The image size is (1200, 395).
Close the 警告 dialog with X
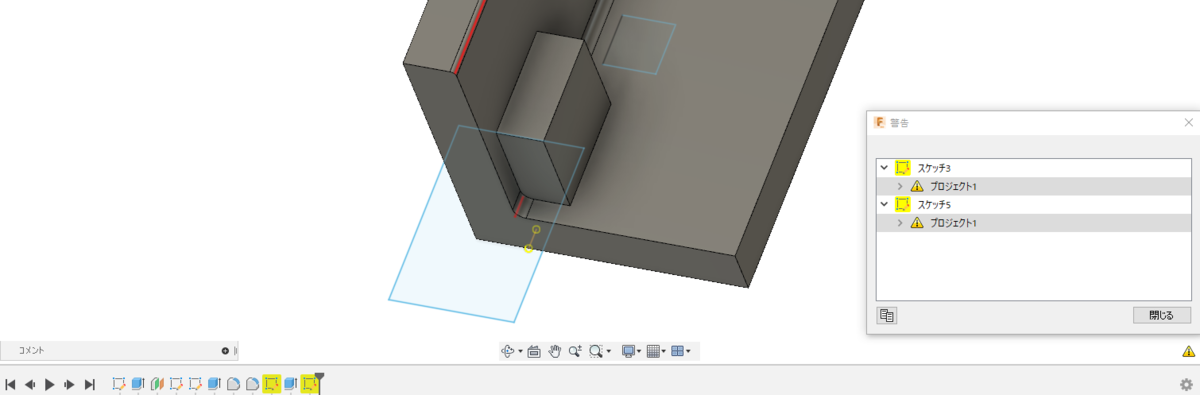[1188, 122]
